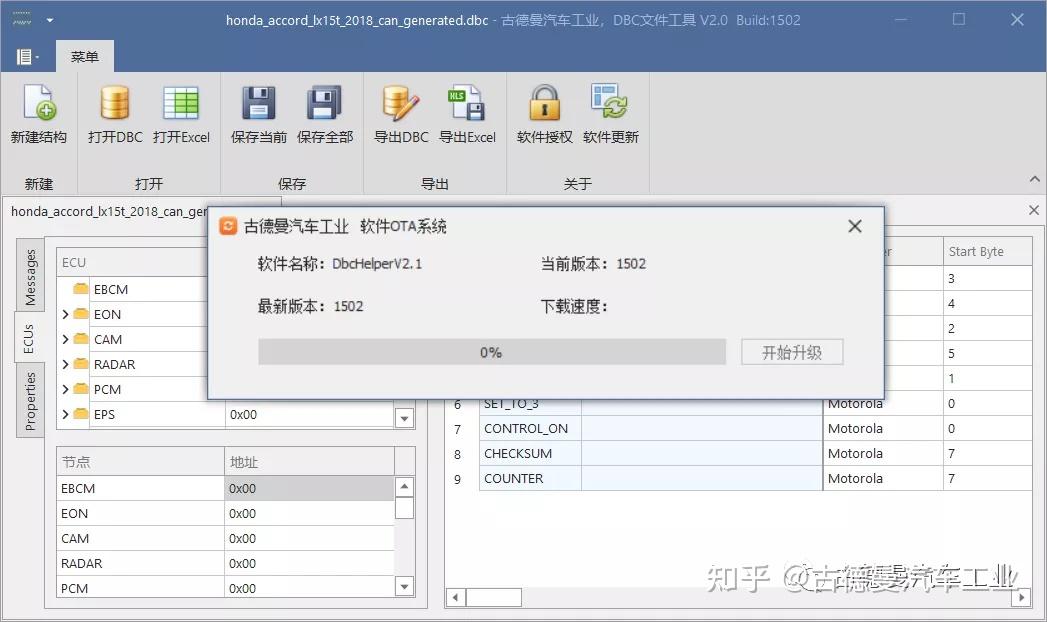
Task: Click the EPS folder icon in tree
Action: [x=81, y=414]
